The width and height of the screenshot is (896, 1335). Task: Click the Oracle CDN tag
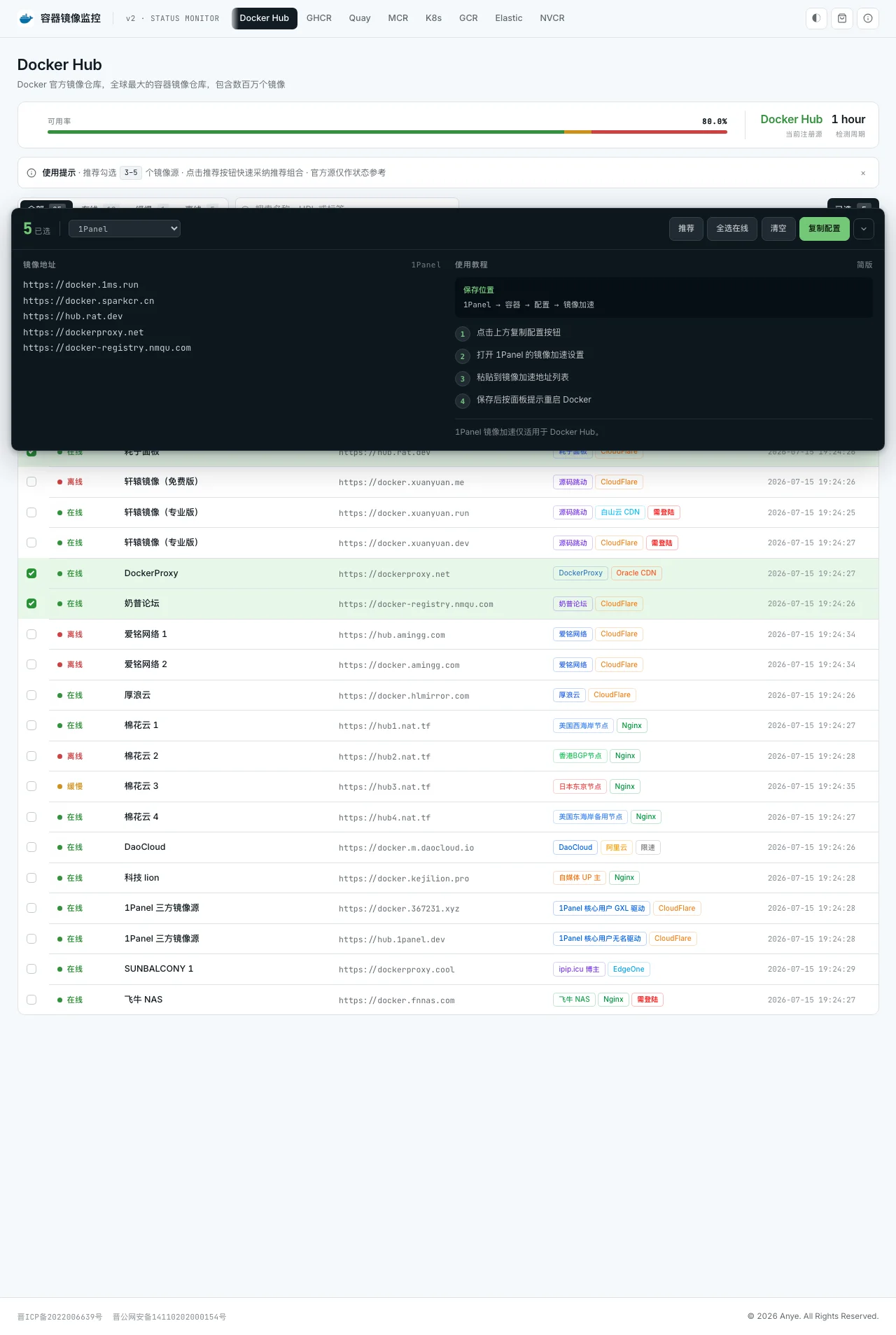point(636,573)
